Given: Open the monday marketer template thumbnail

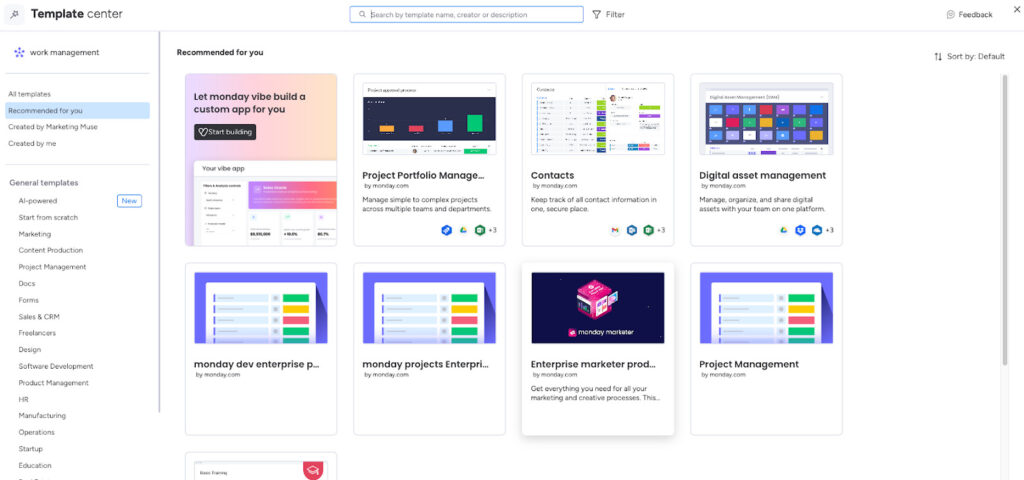Looking at the screenshot, I should 598,308.
